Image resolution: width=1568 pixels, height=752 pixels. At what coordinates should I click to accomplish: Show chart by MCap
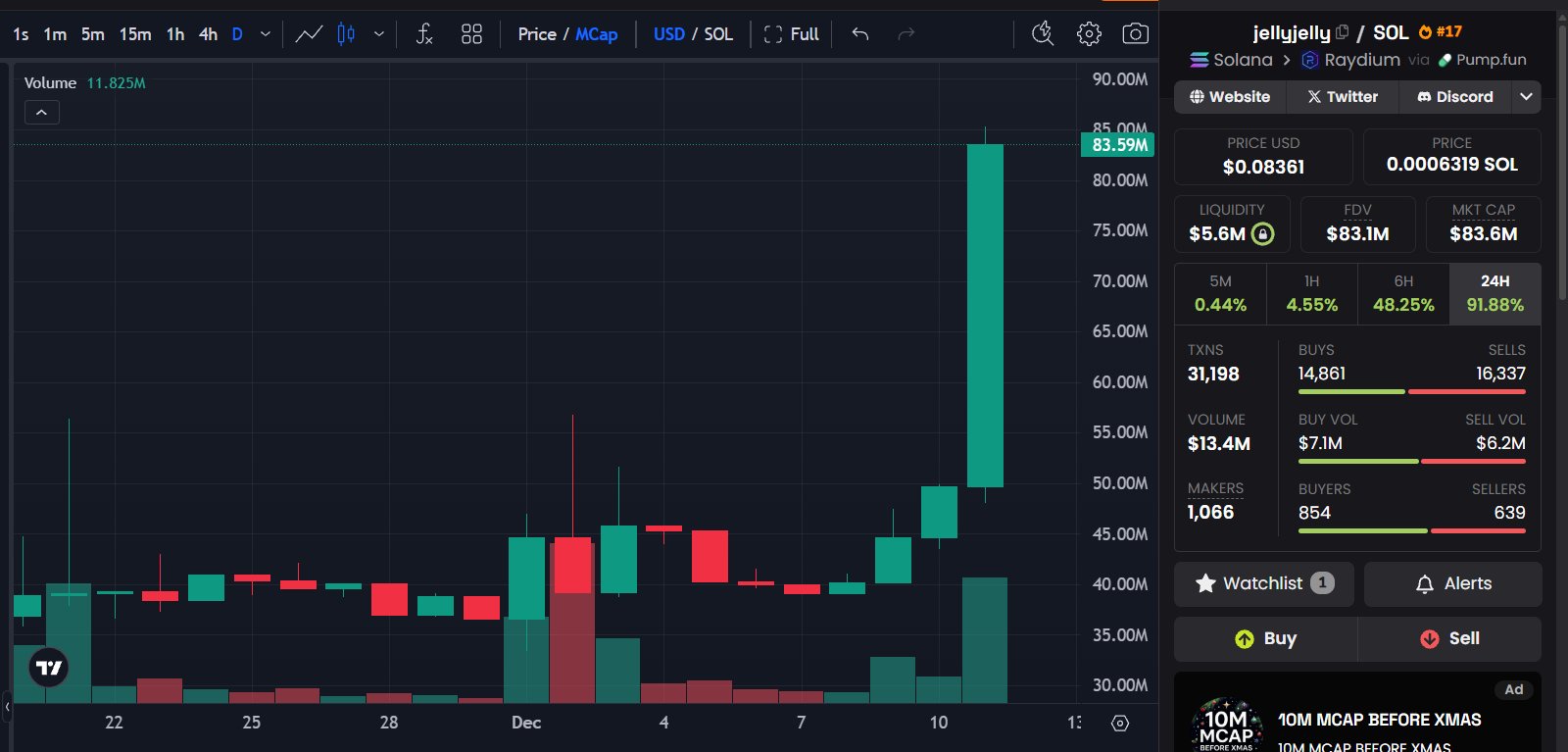(597, 34)
